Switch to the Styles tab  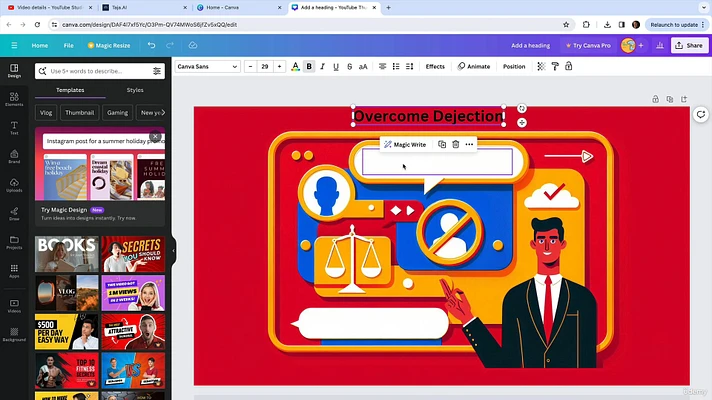(135, 90)
